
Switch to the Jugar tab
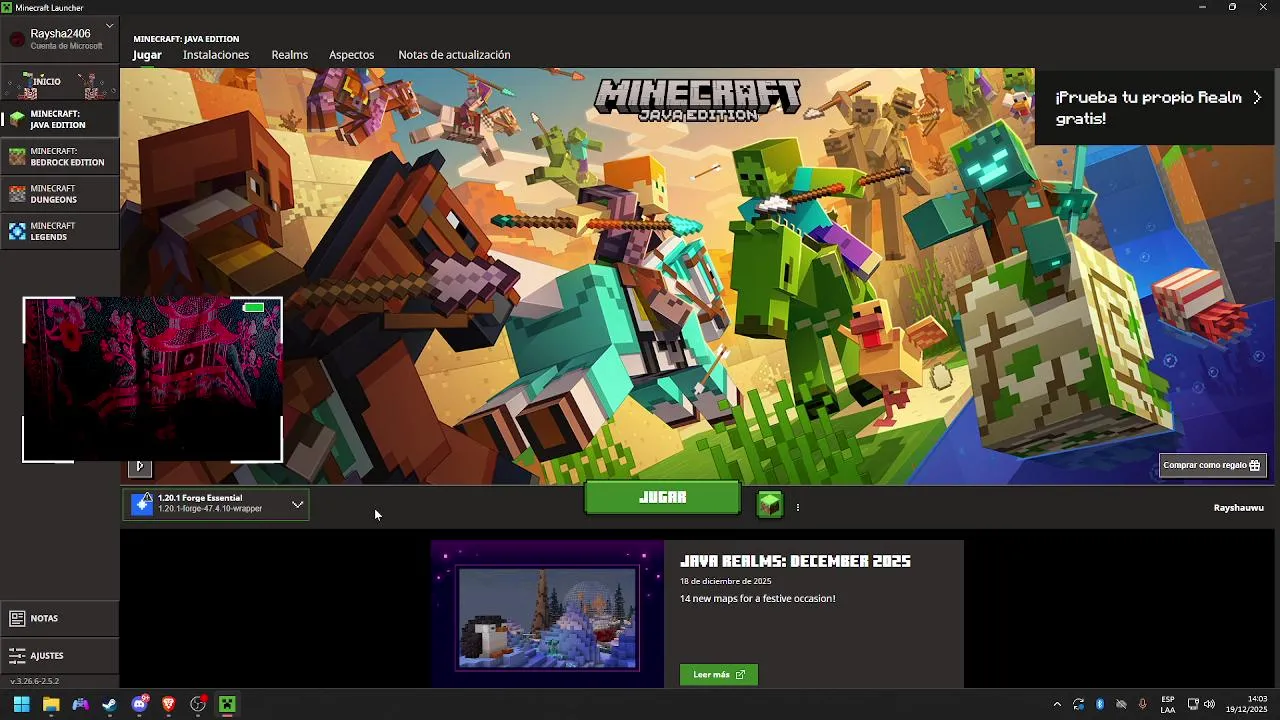(147, 55)
